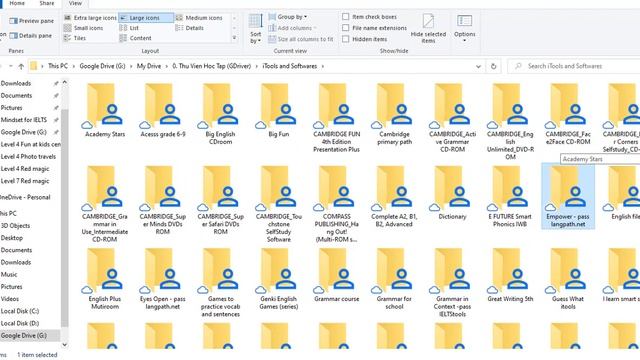Screen dimensions: 640x360
Task: Open Eyes Open - pass langpath.net folder
Action: pyautogui.click(x=162, y=278)
